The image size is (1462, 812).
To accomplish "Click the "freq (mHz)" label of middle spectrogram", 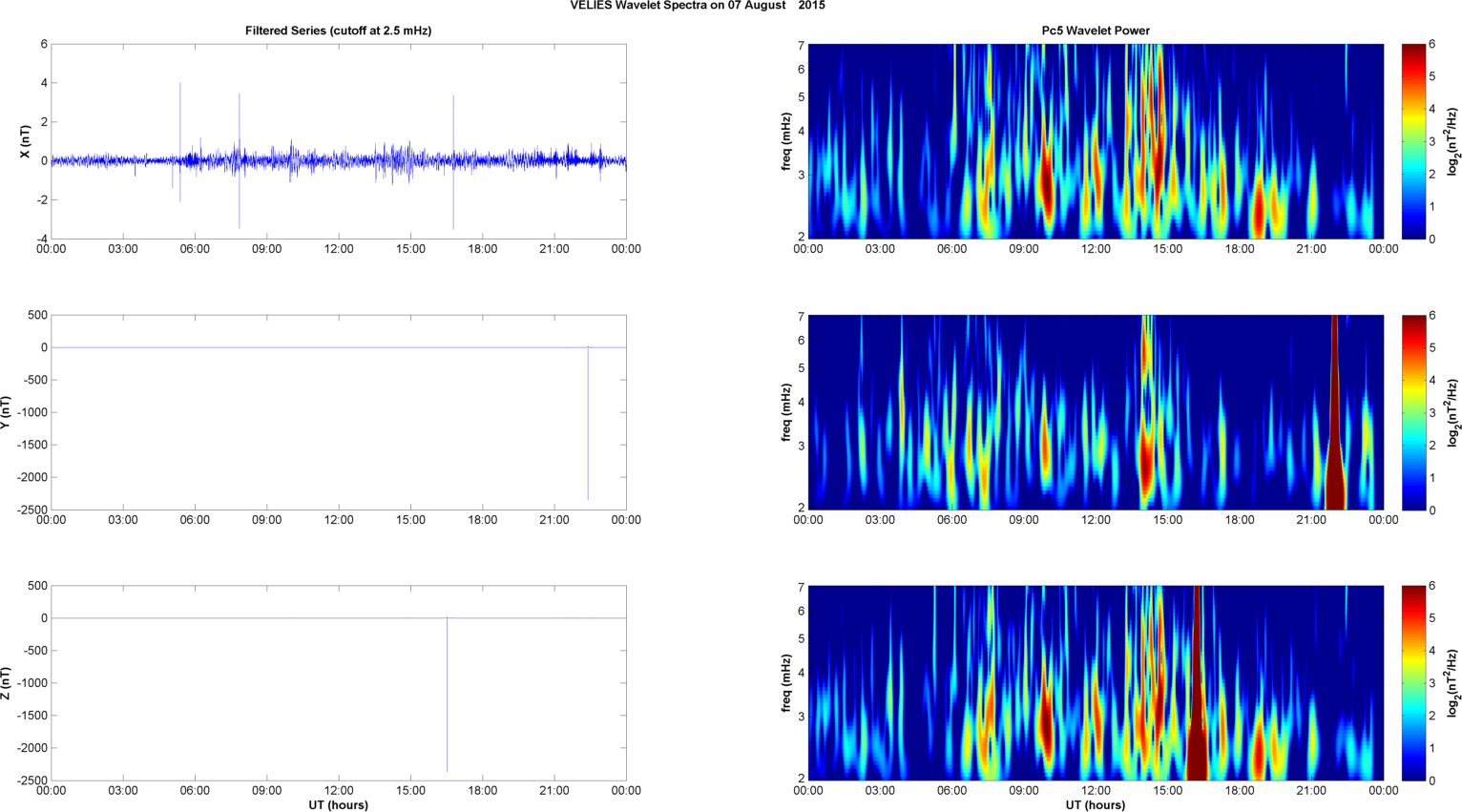I will tap(786, 412).
